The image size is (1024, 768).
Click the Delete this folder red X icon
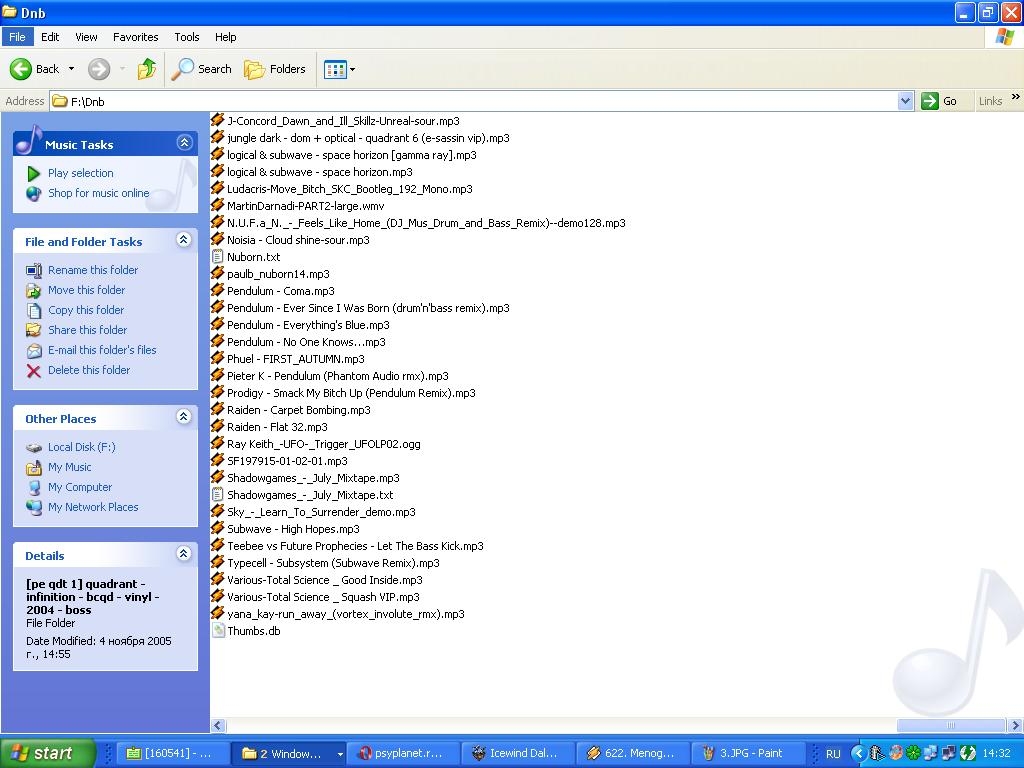(x=34, y=370)
